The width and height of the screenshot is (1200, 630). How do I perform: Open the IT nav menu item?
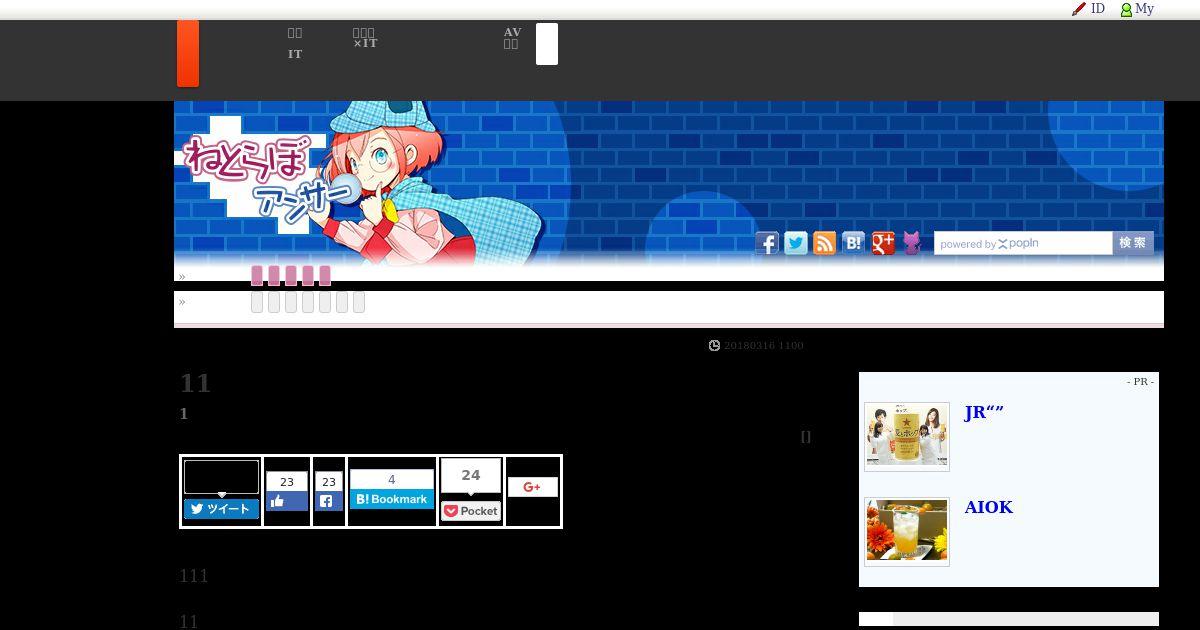click(295, 54)
